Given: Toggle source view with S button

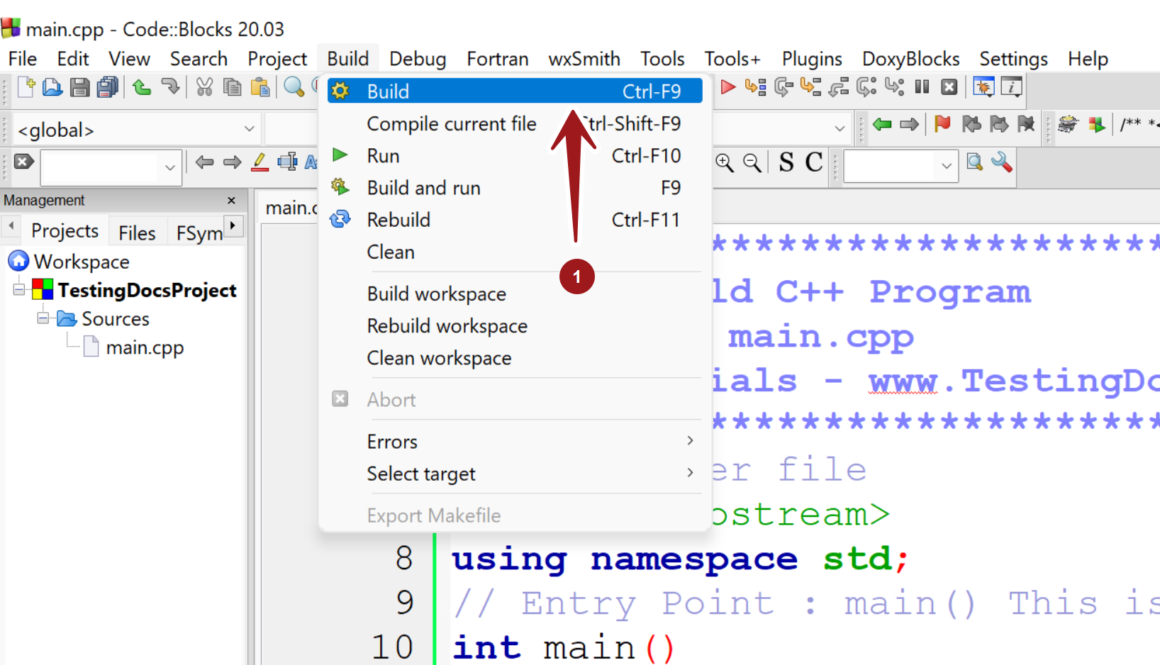Looking at the screenshot, I should click(x=787, y=162).
